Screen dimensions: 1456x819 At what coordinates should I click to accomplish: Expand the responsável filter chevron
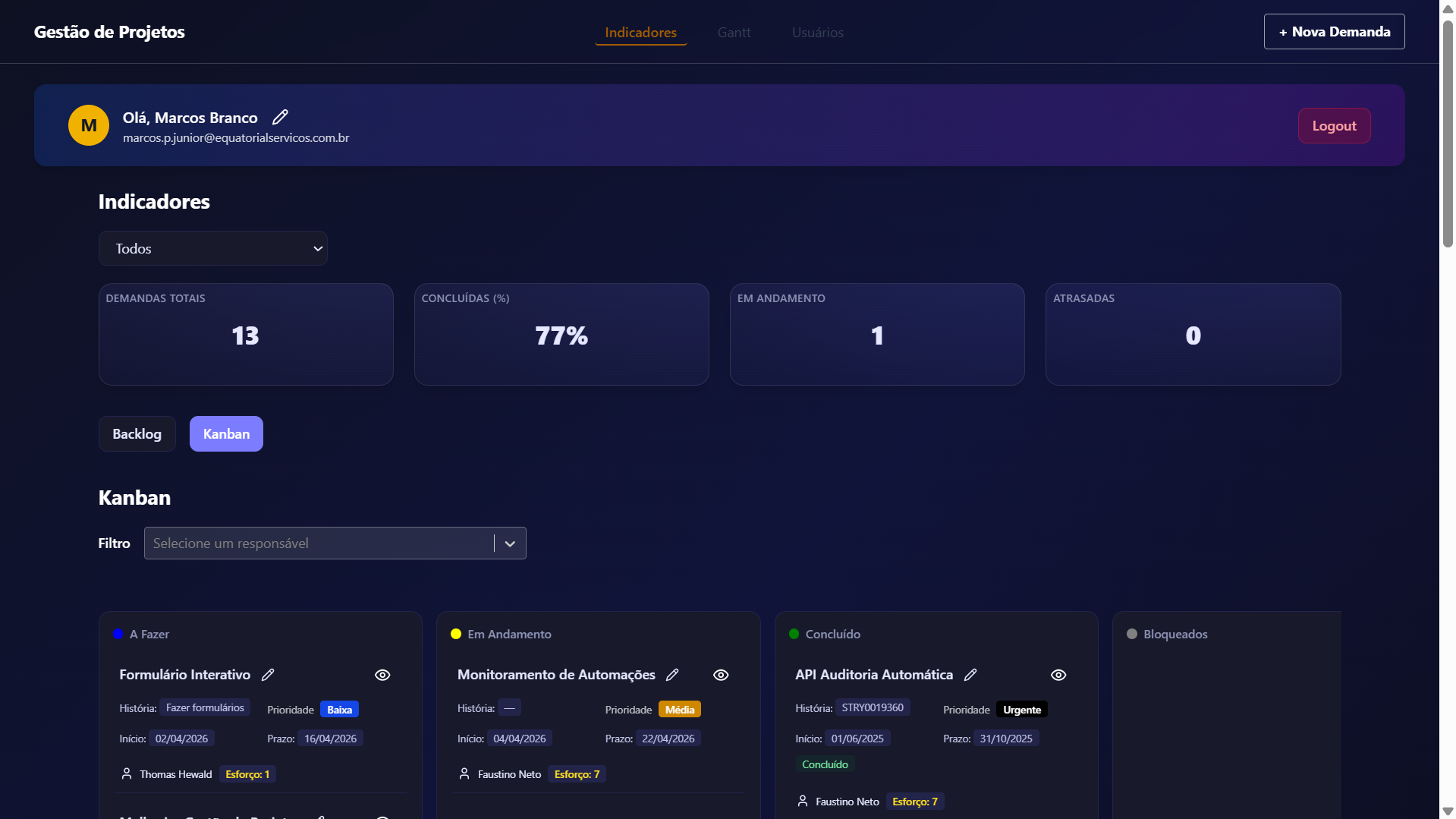(510, 543)
